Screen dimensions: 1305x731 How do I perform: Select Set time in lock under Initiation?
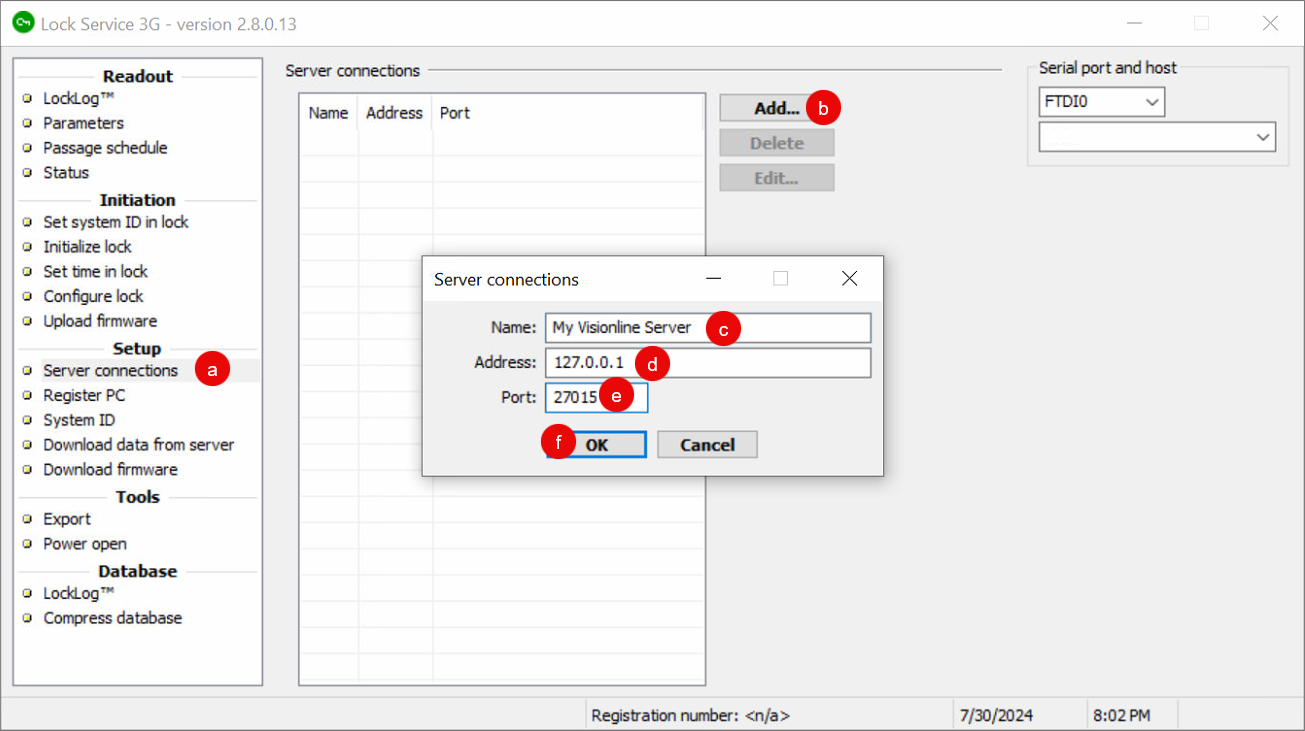click(x=95, y=271)
